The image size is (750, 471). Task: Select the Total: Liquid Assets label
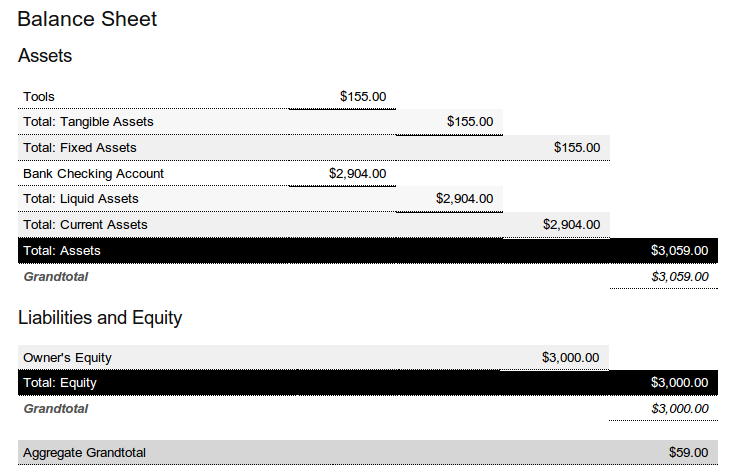tap(81, 199)
